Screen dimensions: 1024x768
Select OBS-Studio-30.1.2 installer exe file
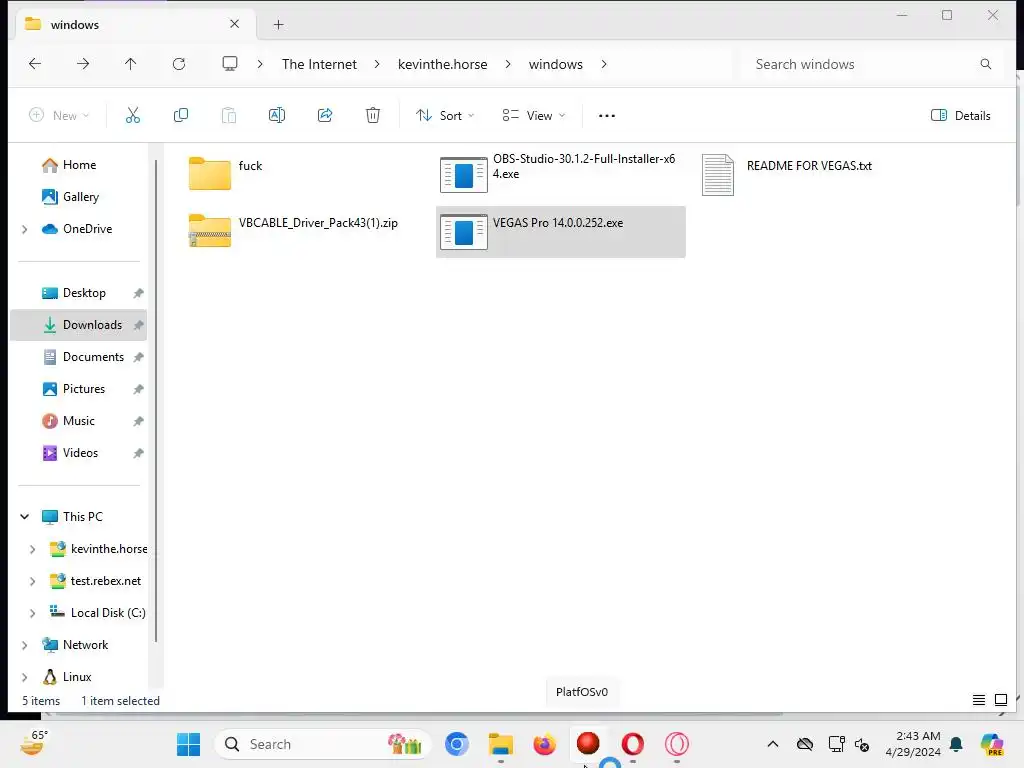pyautogui.click(x=560, y=174)
